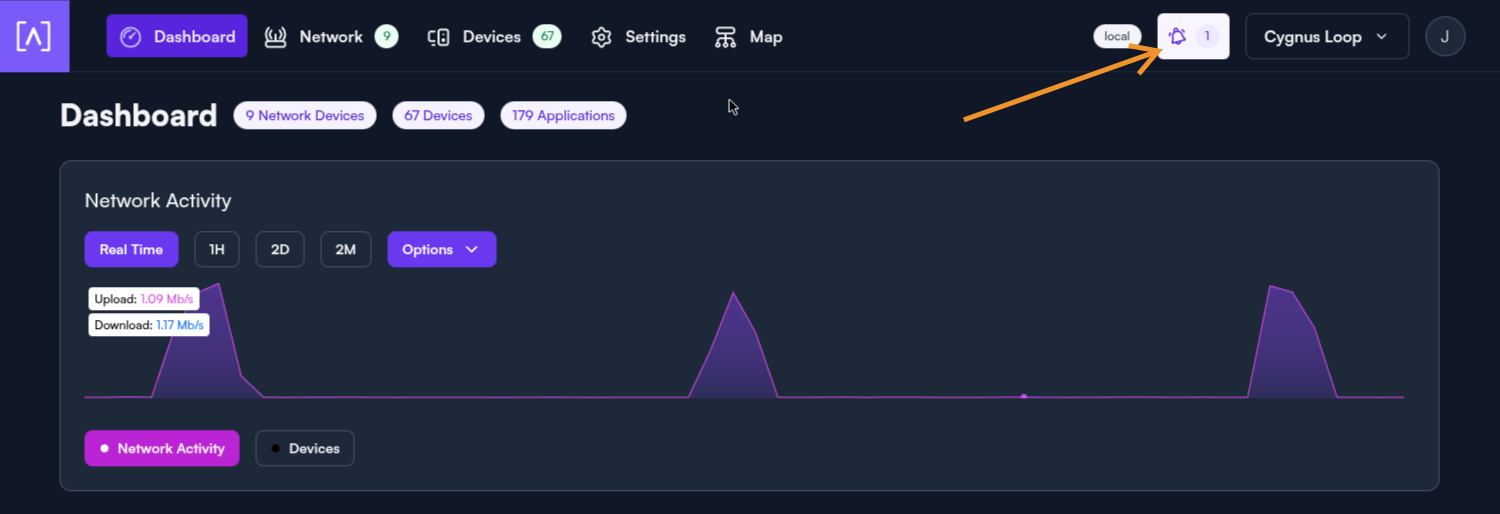Switch chart to Real Time view
The image size is (1500, 514).
pos(131,250)
